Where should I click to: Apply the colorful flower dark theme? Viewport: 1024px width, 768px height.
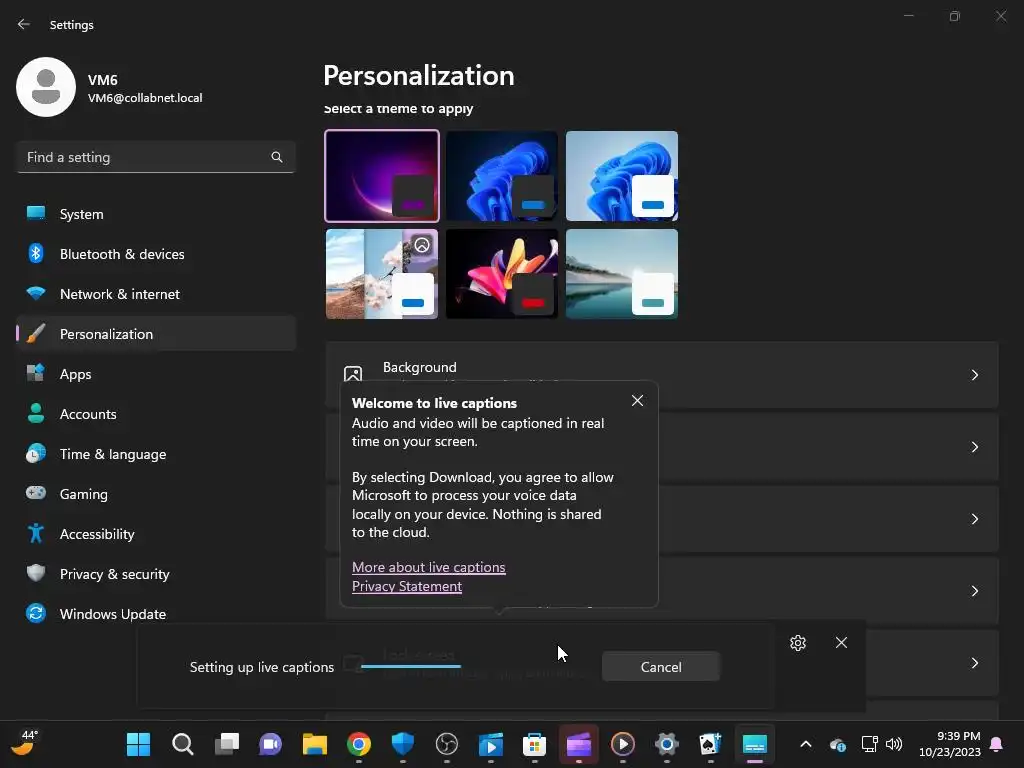tap(502, 274)
